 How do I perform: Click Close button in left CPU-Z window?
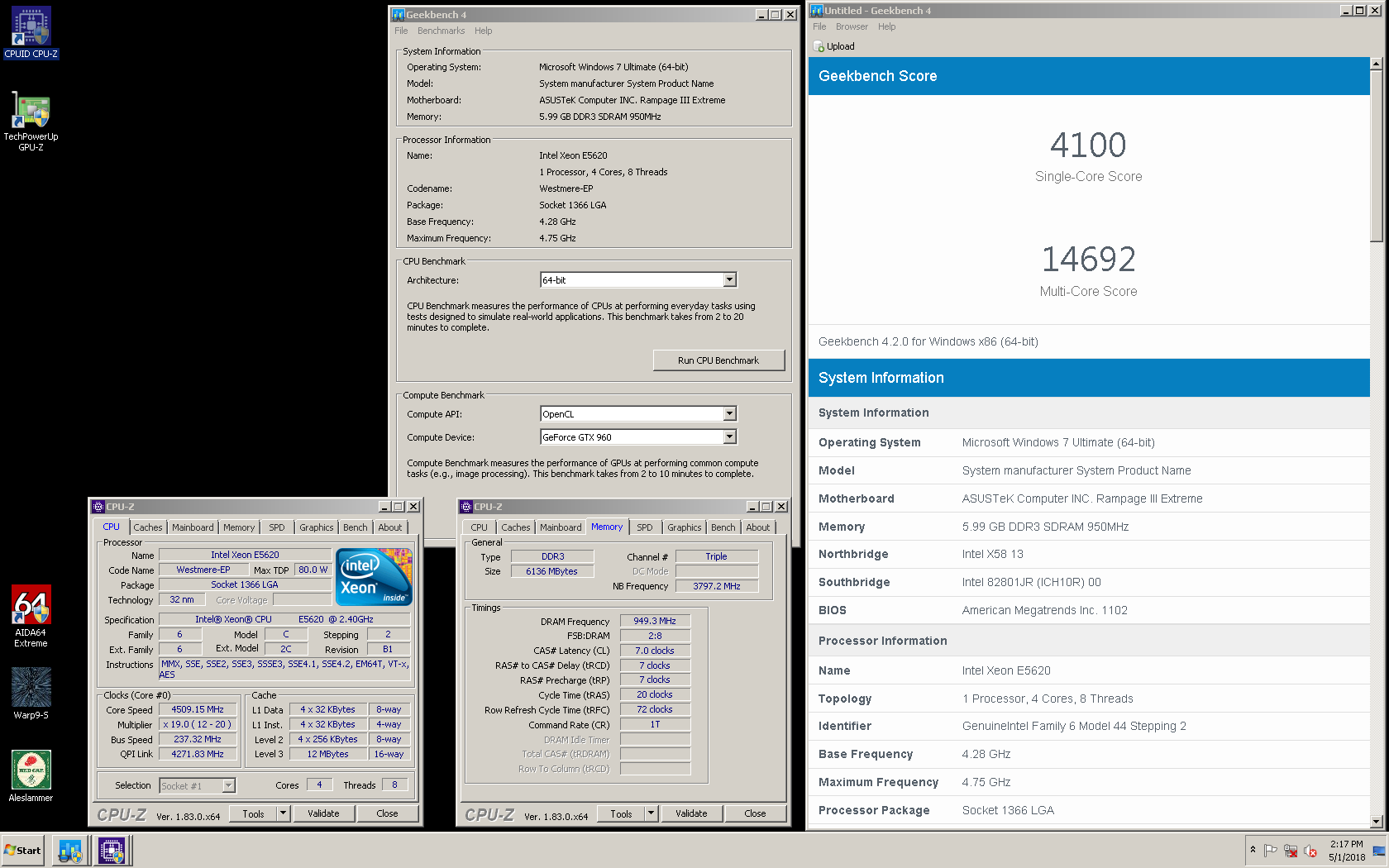[x=387, y=813]
